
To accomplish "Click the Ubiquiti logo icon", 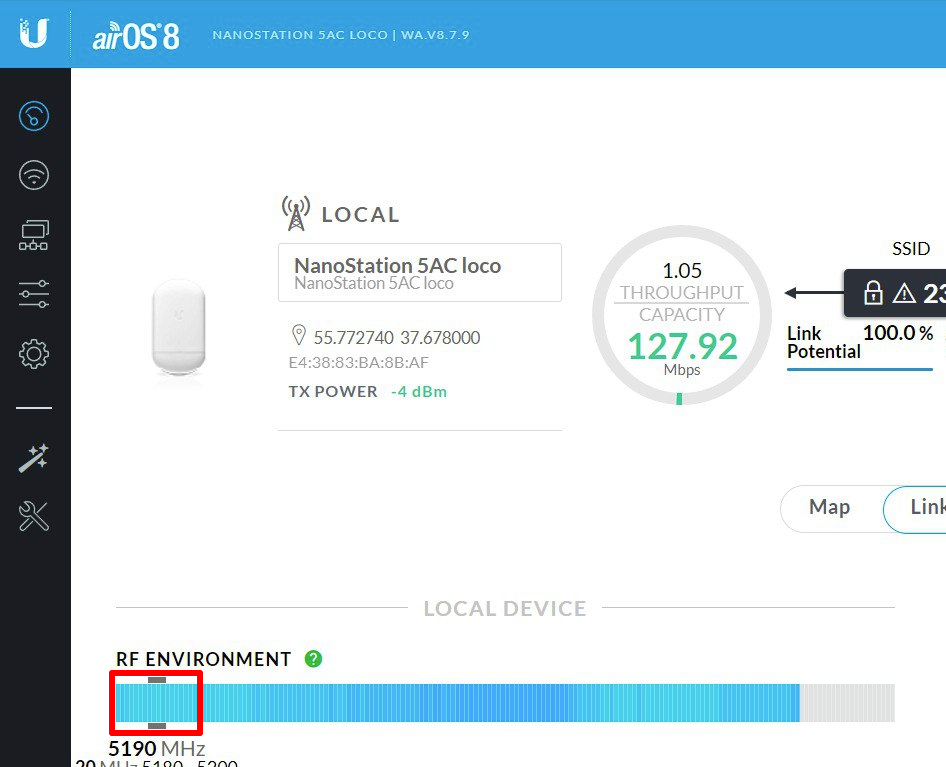I will pyautogui.click(x=33, y=33).
